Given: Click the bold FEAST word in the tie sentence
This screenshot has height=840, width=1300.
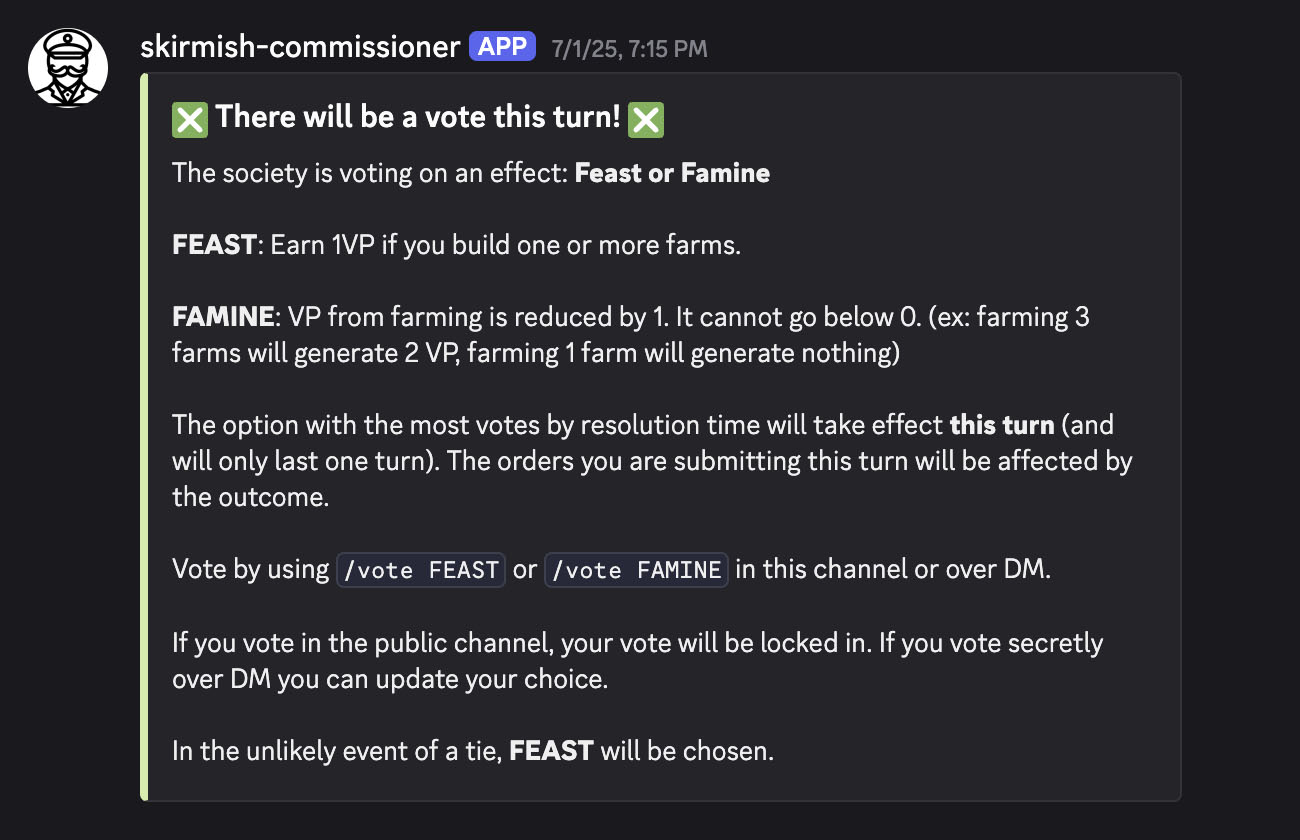Looking at the screenshot, I should [552, 750].
